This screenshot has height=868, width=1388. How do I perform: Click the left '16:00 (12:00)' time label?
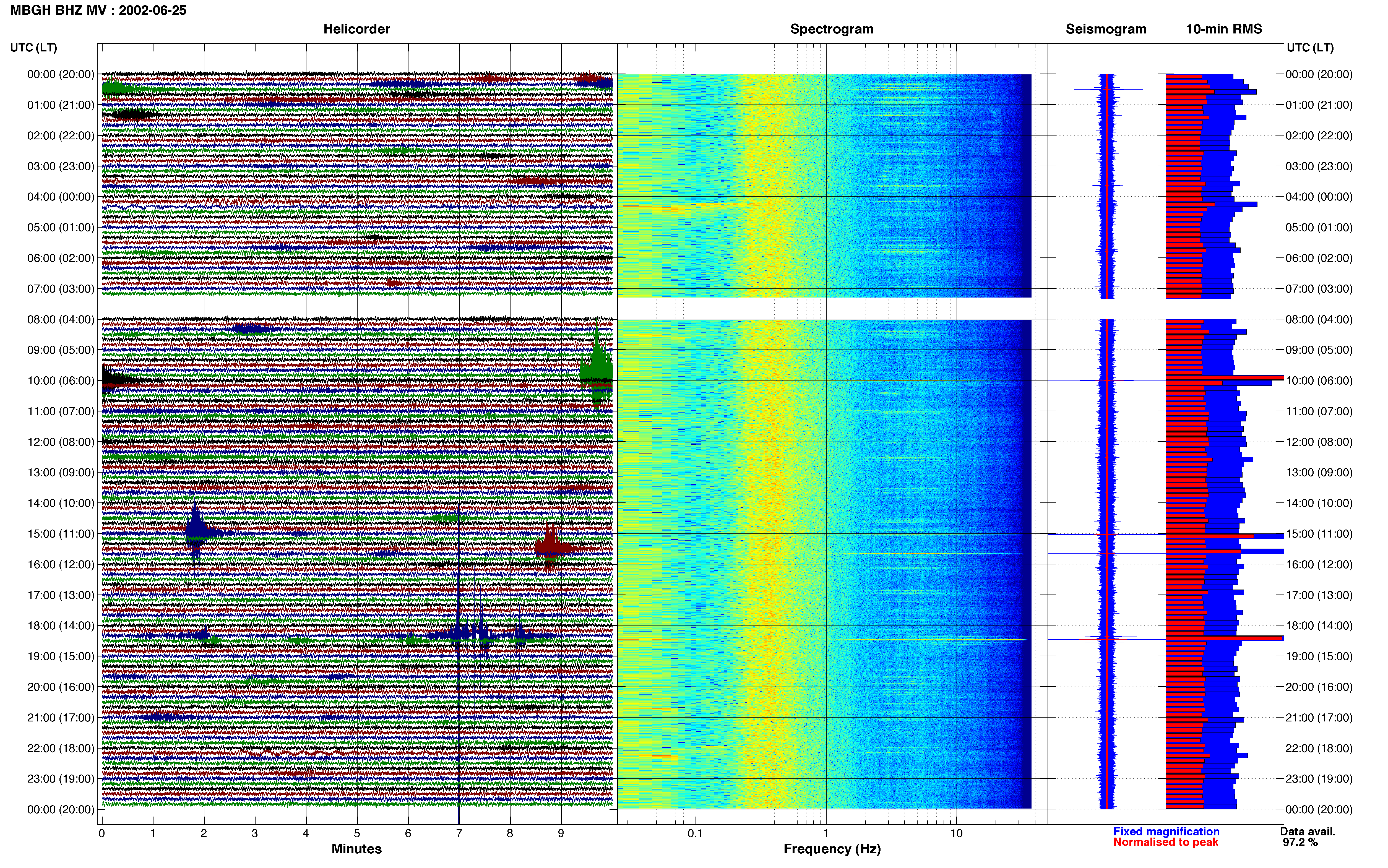61,564
